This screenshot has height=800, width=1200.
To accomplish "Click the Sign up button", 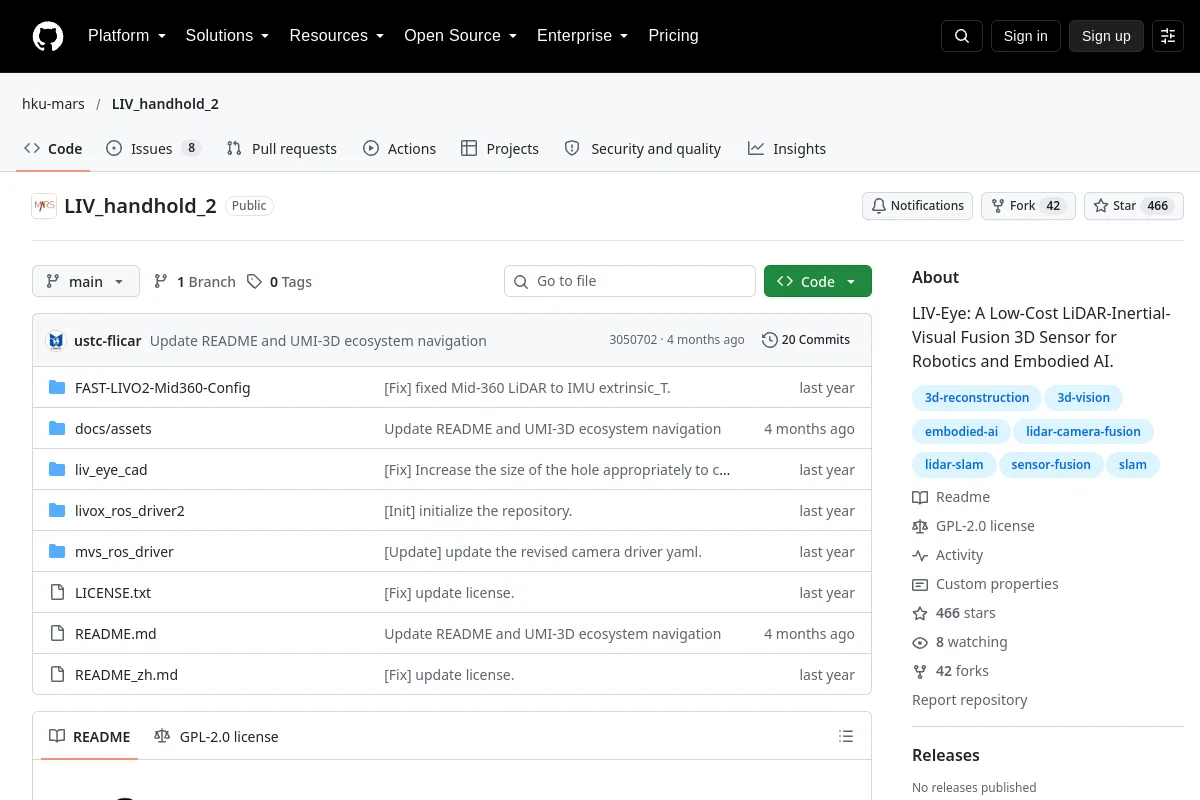I will coord(1106,36).
